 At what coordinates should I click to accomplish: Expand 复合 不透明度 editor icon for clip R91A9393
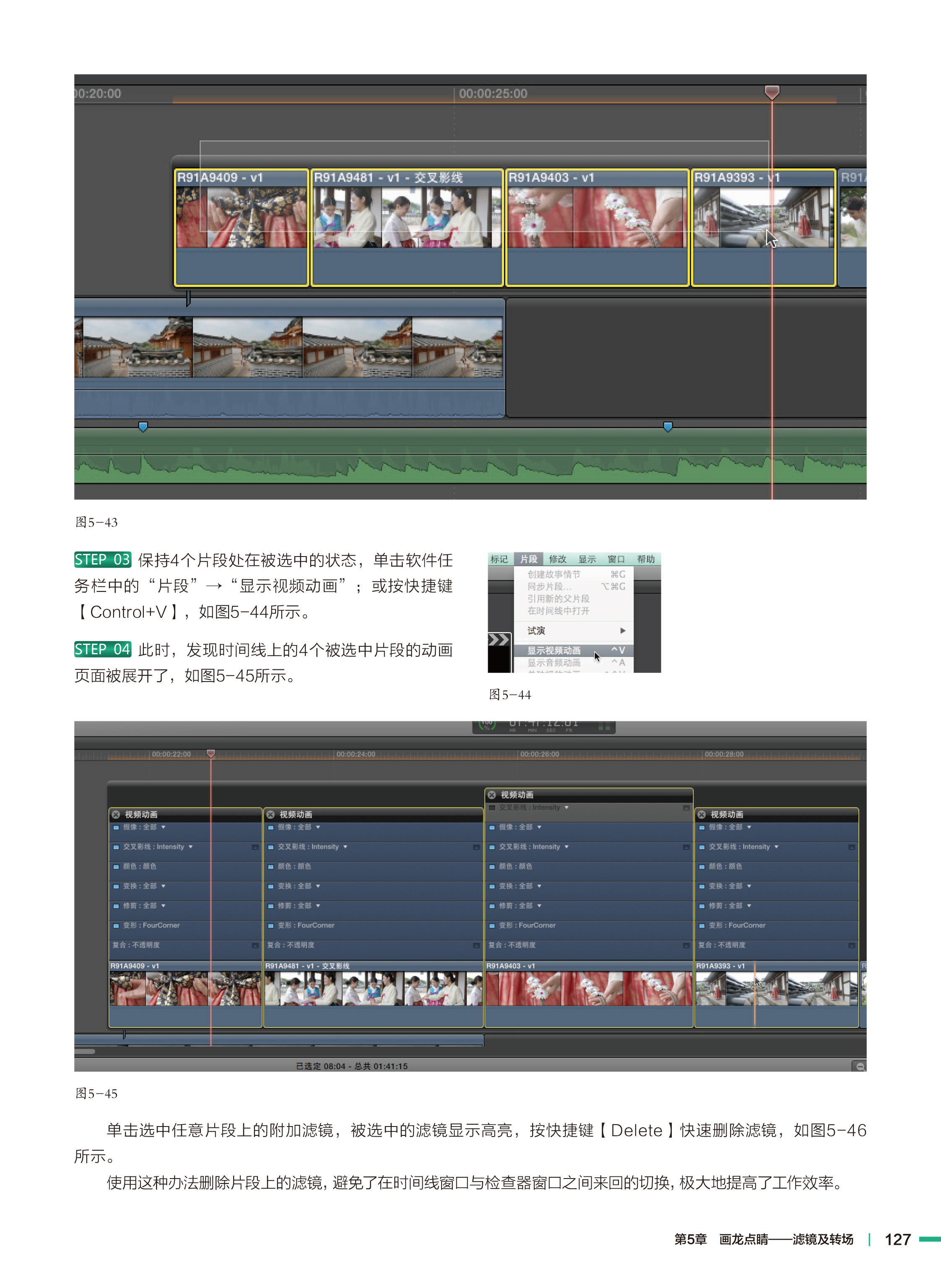pos(852,945)
